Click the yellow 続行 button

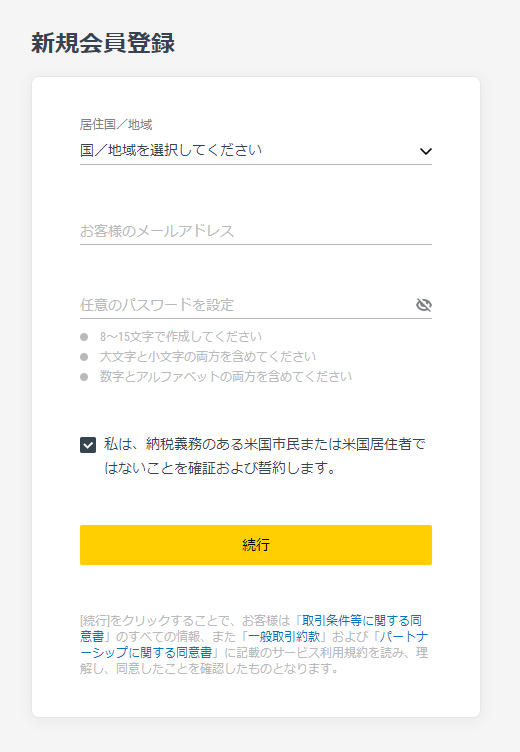256,545
